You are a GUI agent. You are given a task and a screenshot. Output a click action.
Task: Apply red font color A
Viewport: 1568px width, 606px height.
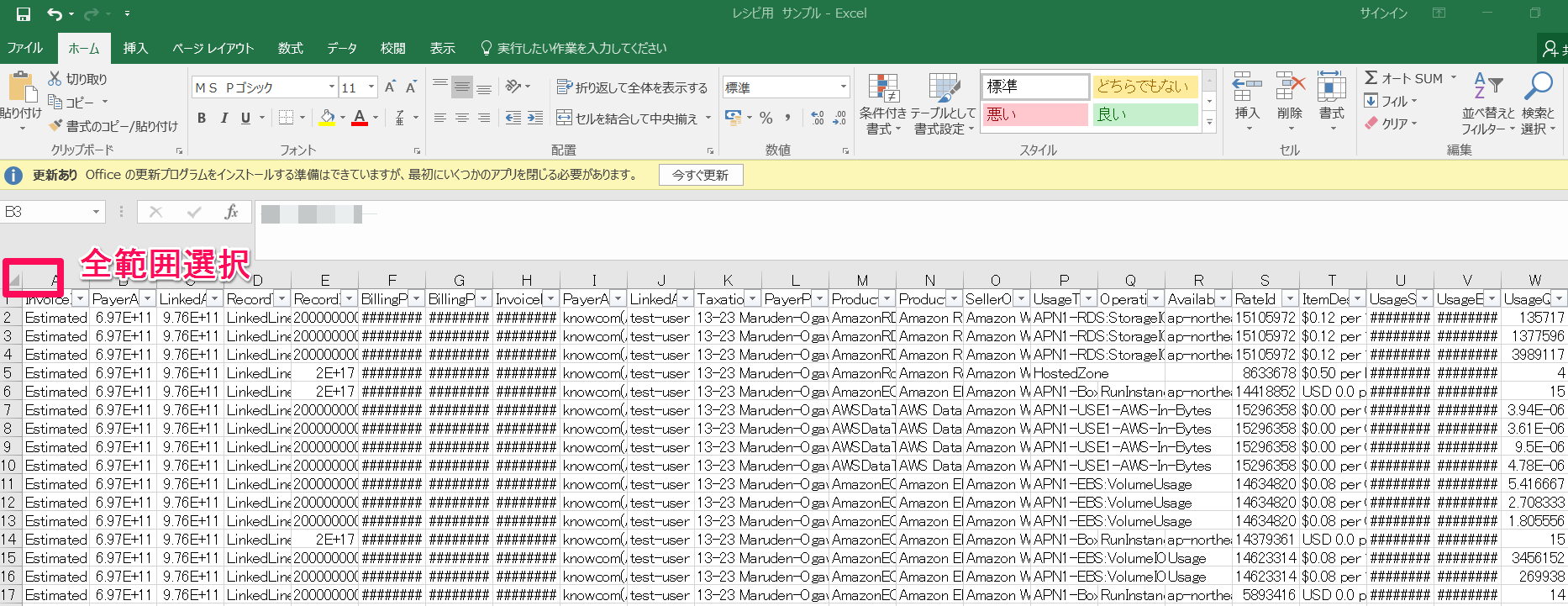(360, 118)
